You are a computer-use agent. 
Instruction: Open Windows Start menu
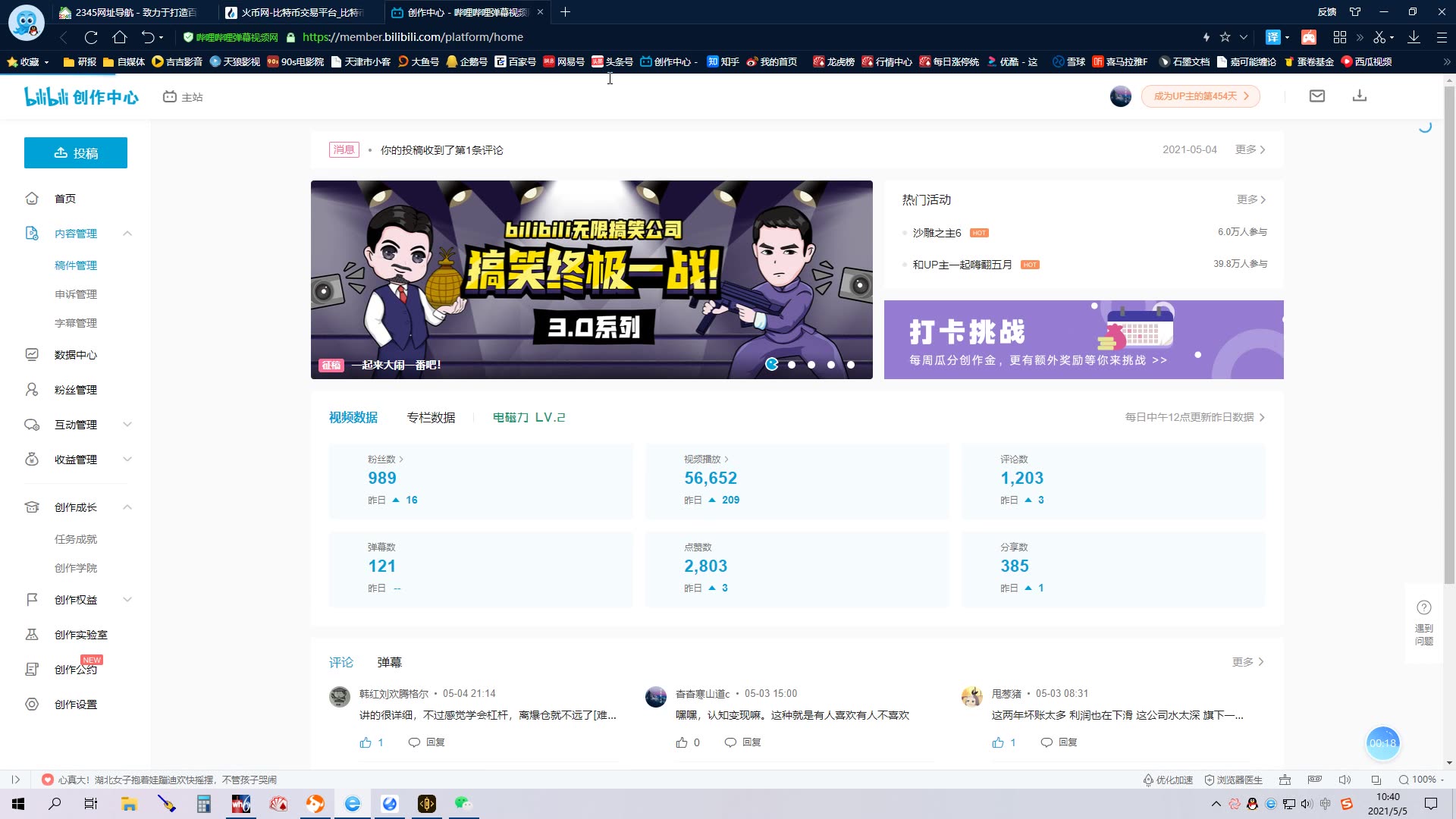click(18, 804)
